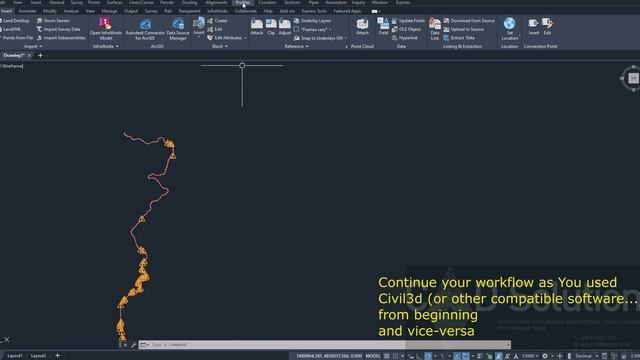This screenshot has width=640, height=360.
Task: Click Download from Source
Action: tap(469, 20)
